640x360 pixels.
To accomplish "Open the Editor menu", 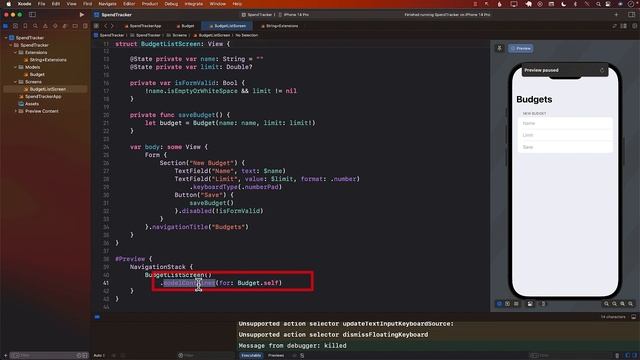I will (x=129, y=4).
